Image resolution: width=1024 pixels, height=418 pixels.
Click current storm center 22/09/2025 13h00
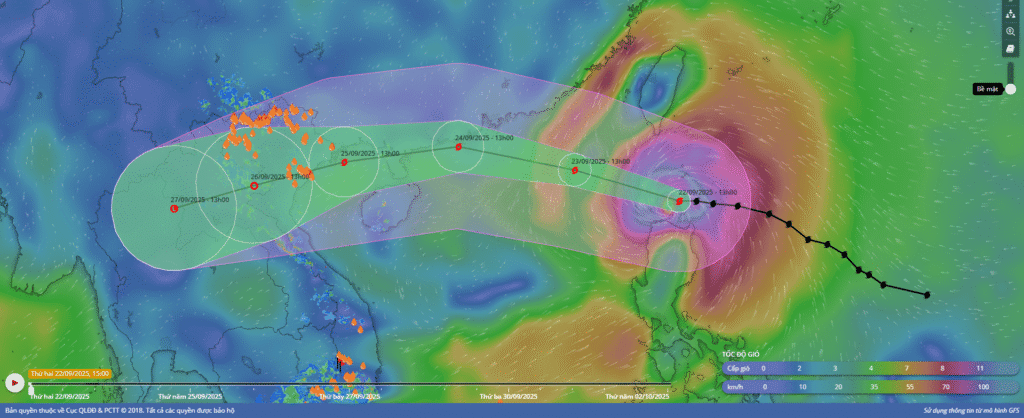[x=679, y=201]
